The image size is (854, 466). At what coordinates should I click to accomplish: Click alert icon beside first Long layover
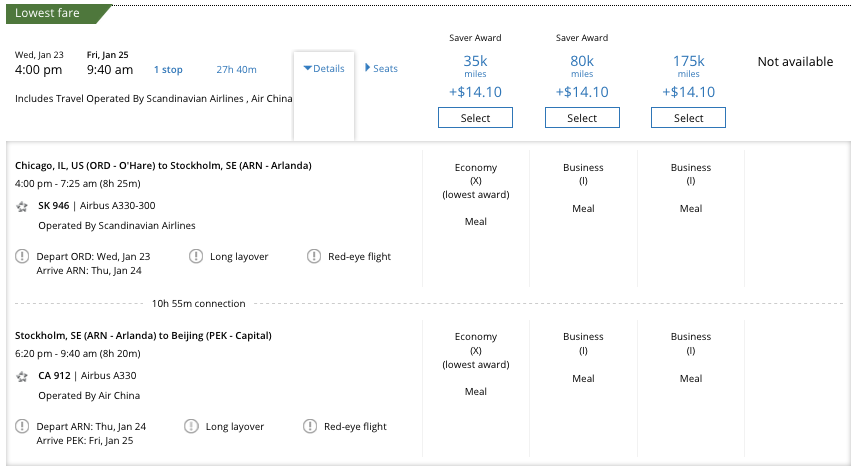[195, 257]
